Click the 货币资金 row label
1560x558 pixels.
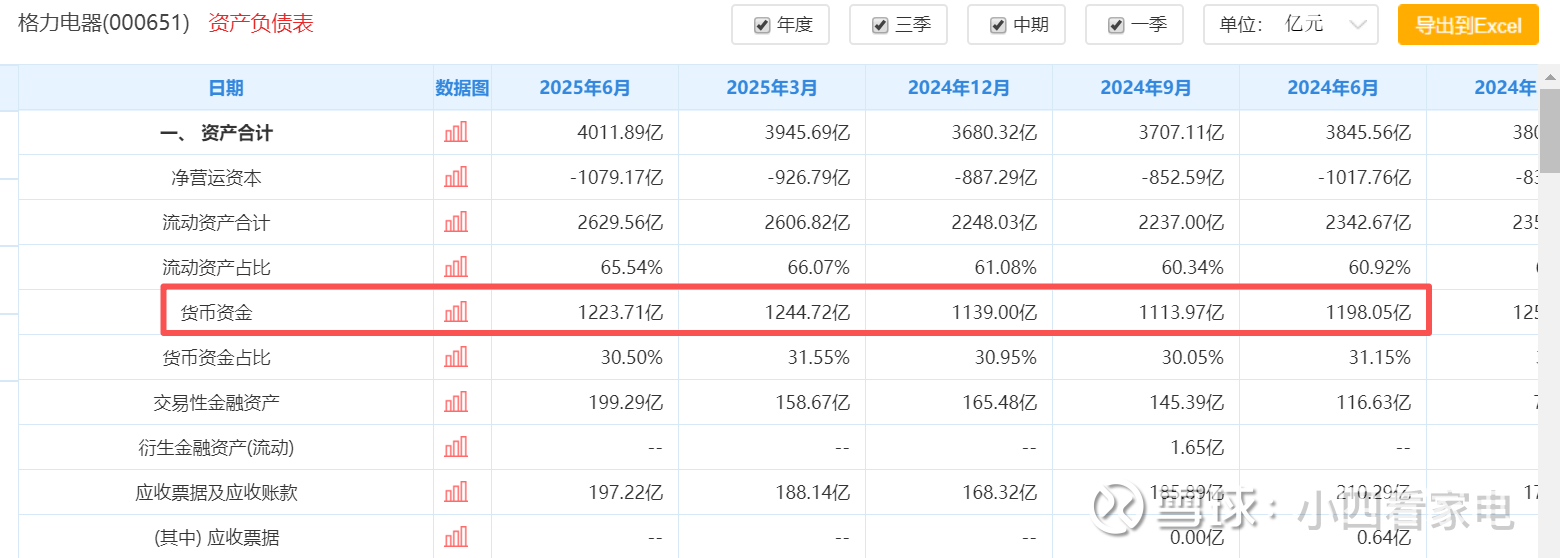[216, 312]
